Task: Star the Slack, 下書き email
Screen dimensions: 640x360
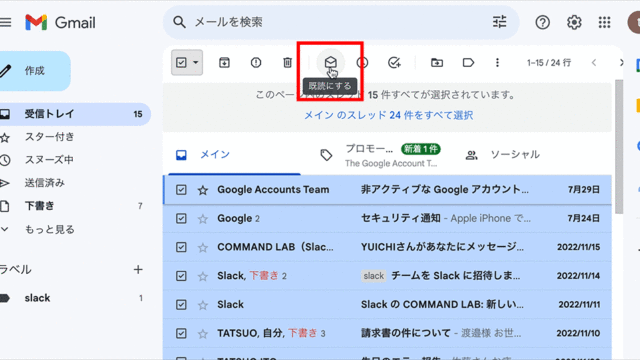Action: coord(203,276)
